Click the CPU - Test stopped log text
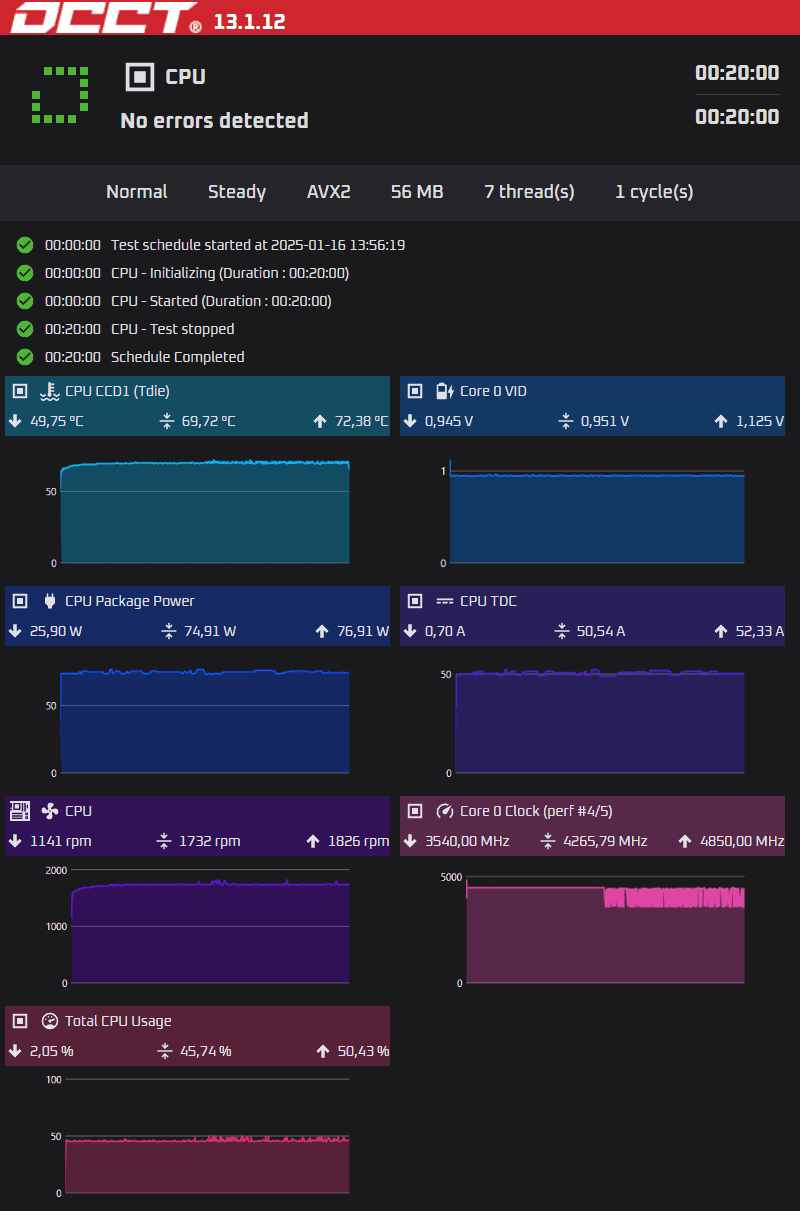The image size is (800, 1211). pos(173,329)
